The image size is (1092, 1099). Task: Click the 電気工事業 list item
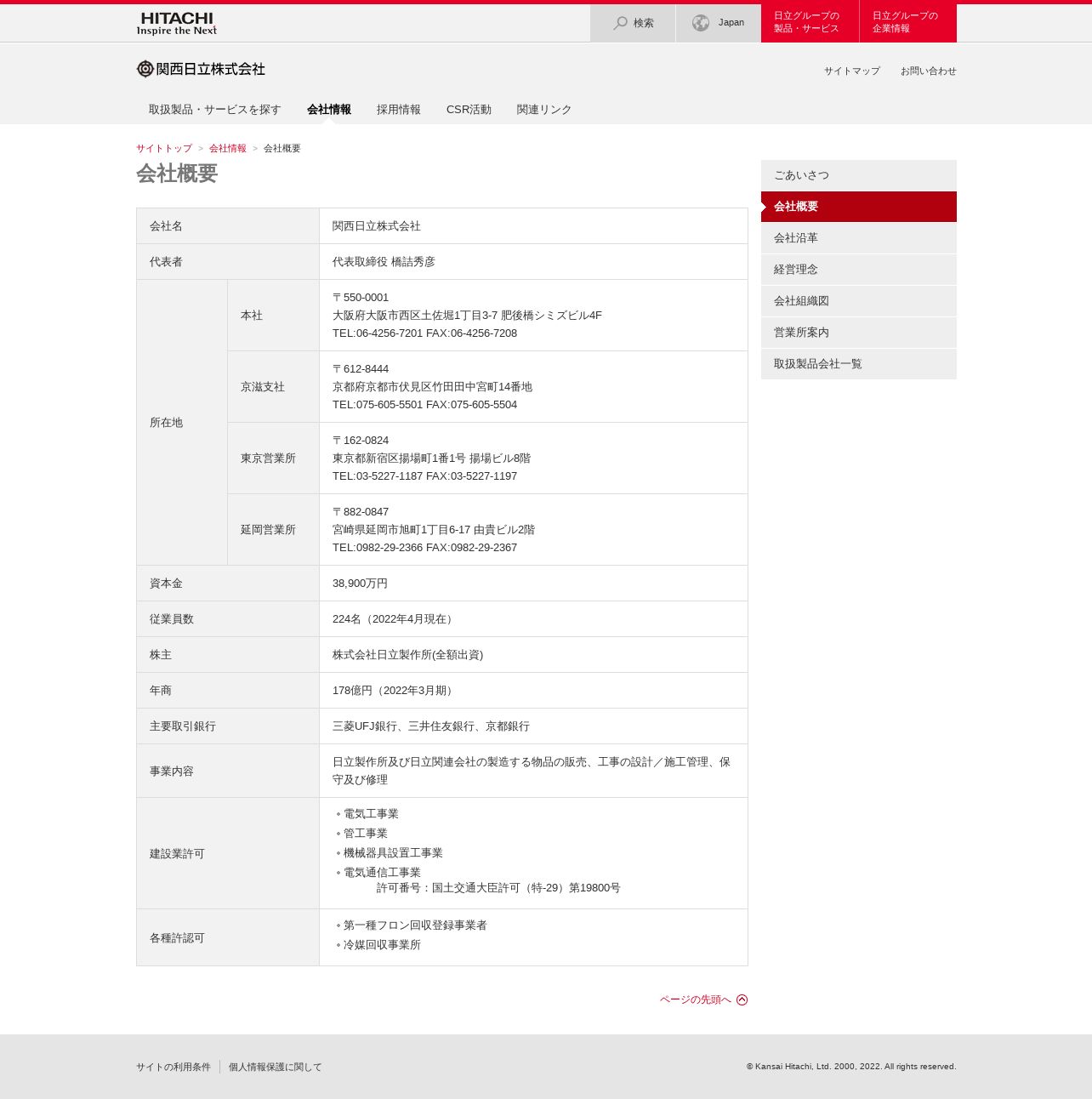[371, 814]
